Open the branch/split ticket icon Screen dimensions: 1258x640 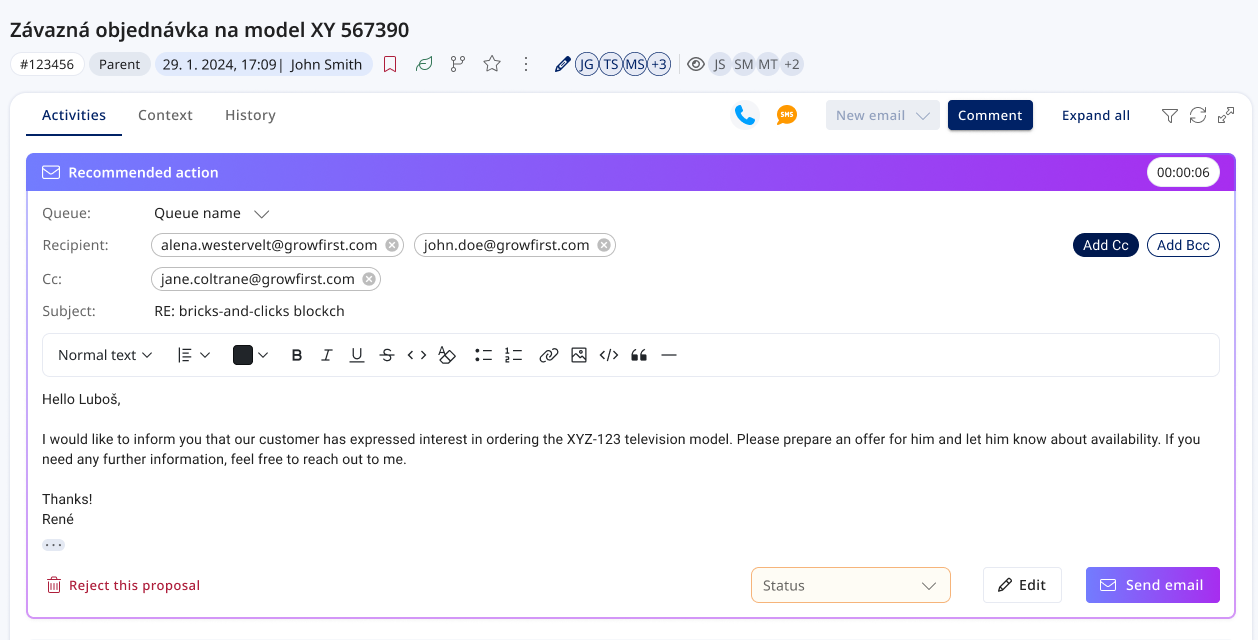[457, 63]
